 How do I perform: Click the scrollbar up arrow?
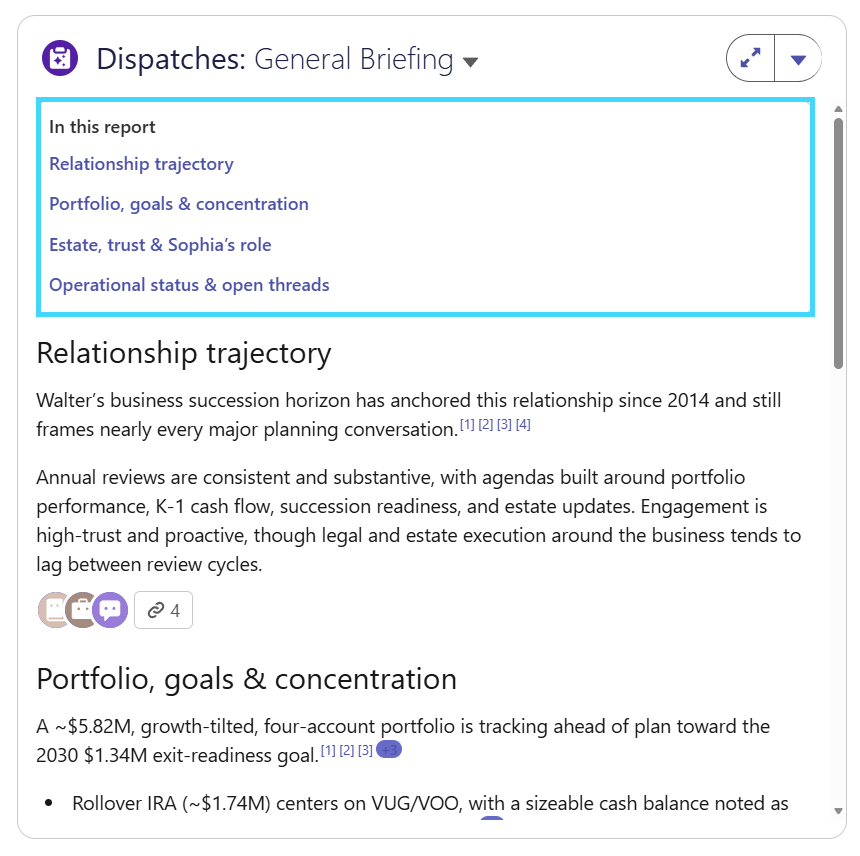point(838,109)
